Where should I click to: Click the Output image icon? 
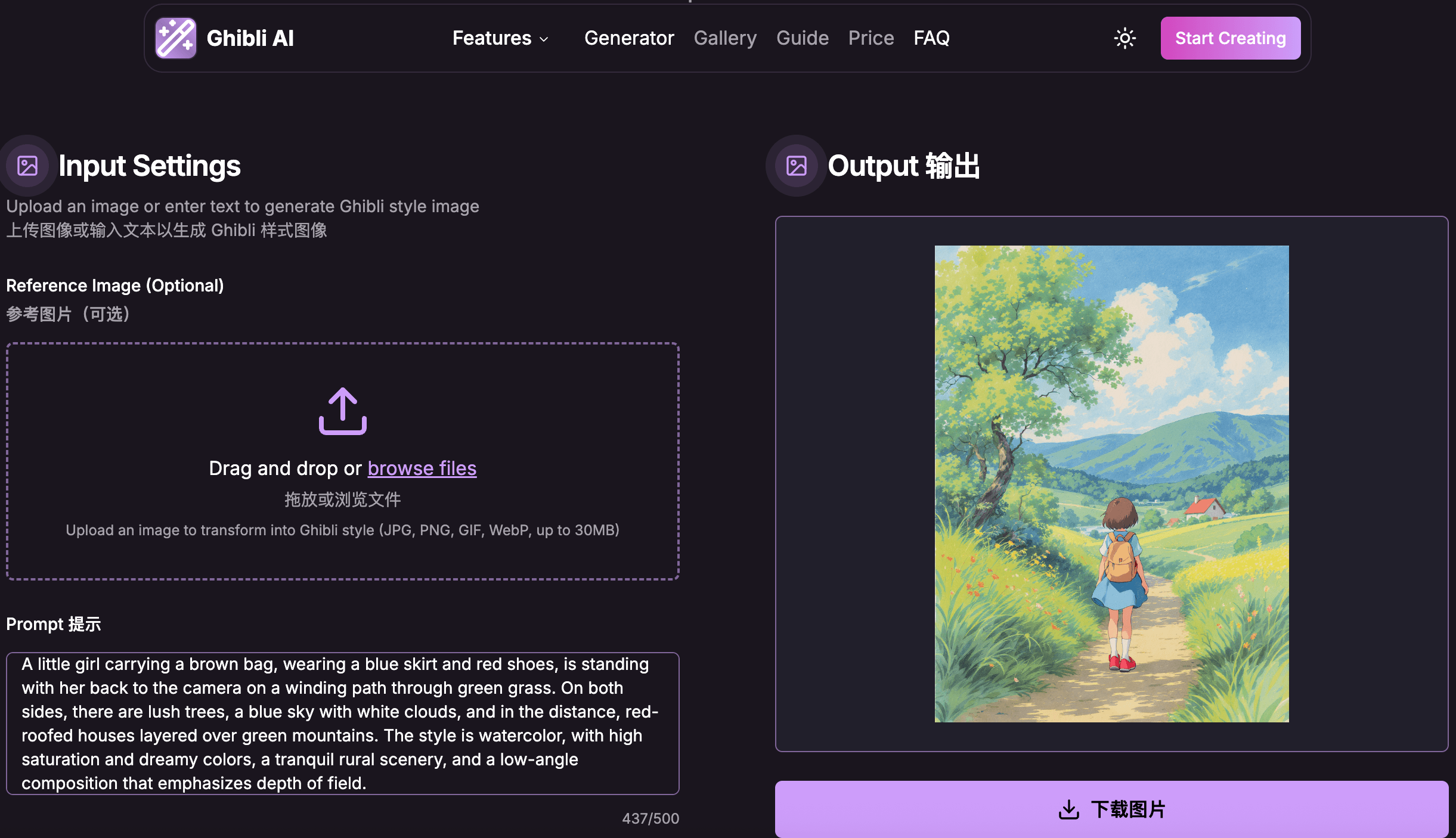click(797, 166)
